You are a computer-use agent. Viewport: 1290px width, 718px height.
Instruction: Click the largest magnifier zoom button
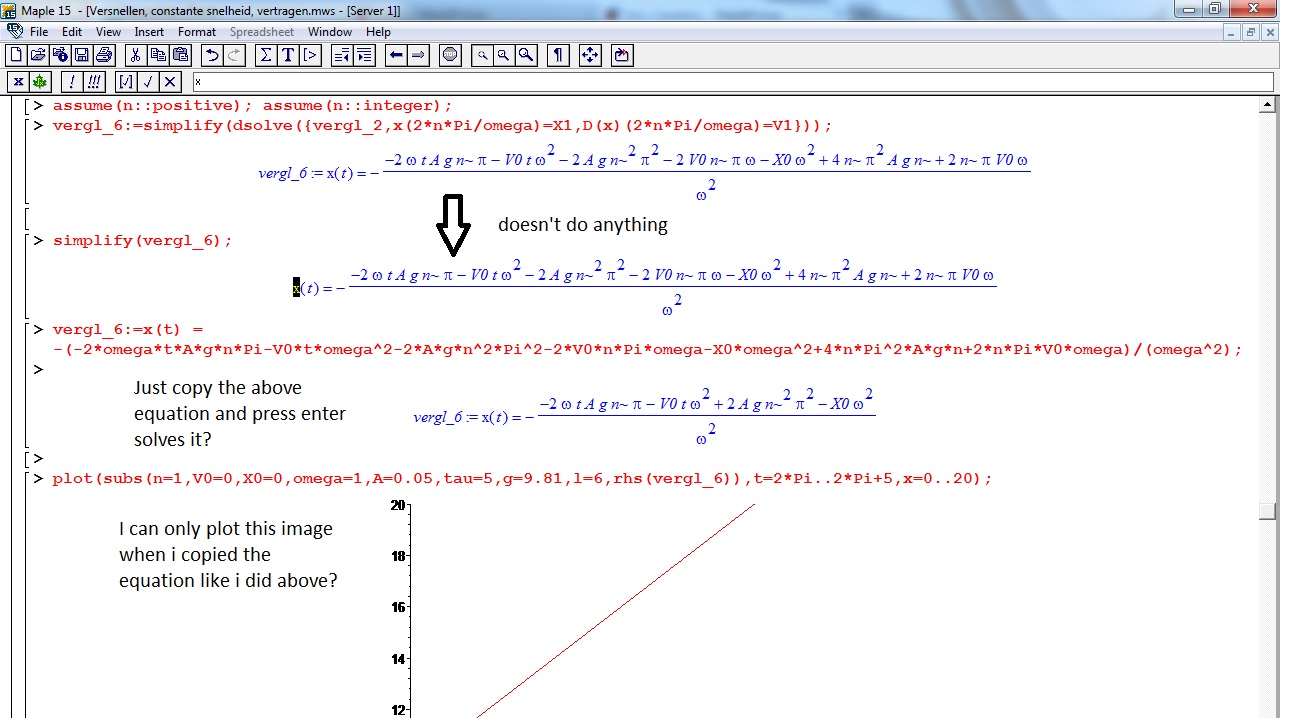[526, 55]
